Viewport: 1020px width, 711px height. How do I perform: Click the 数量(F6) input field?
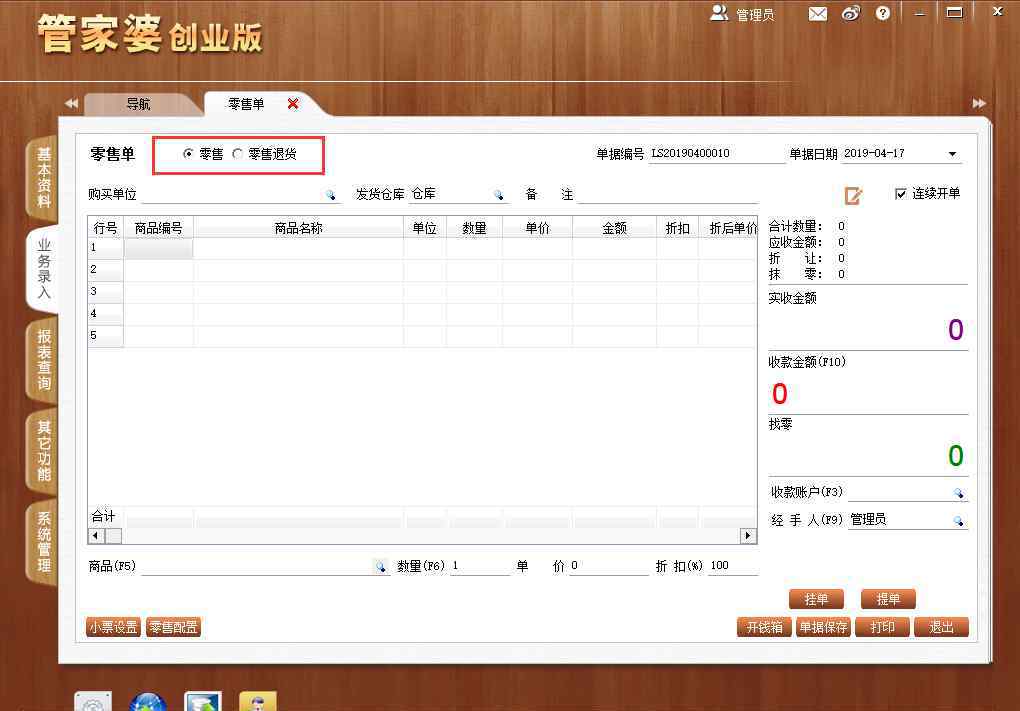pos(480,566)
